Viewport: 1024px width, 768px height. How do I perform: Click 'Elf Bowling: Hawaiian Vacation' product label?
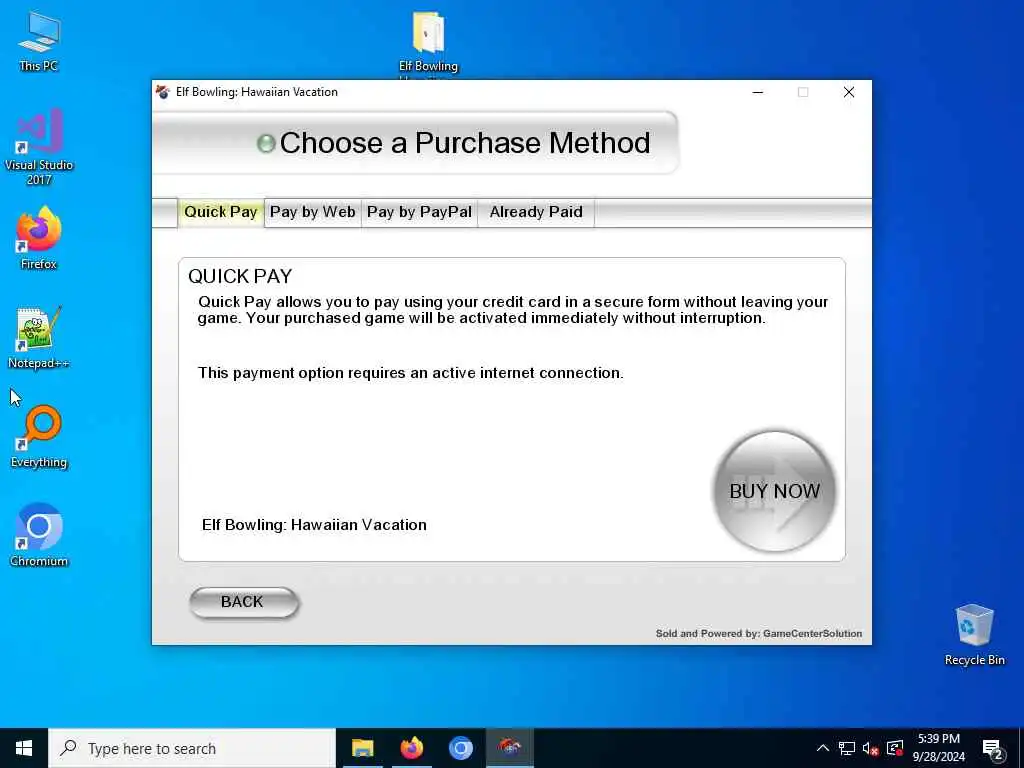314,525
